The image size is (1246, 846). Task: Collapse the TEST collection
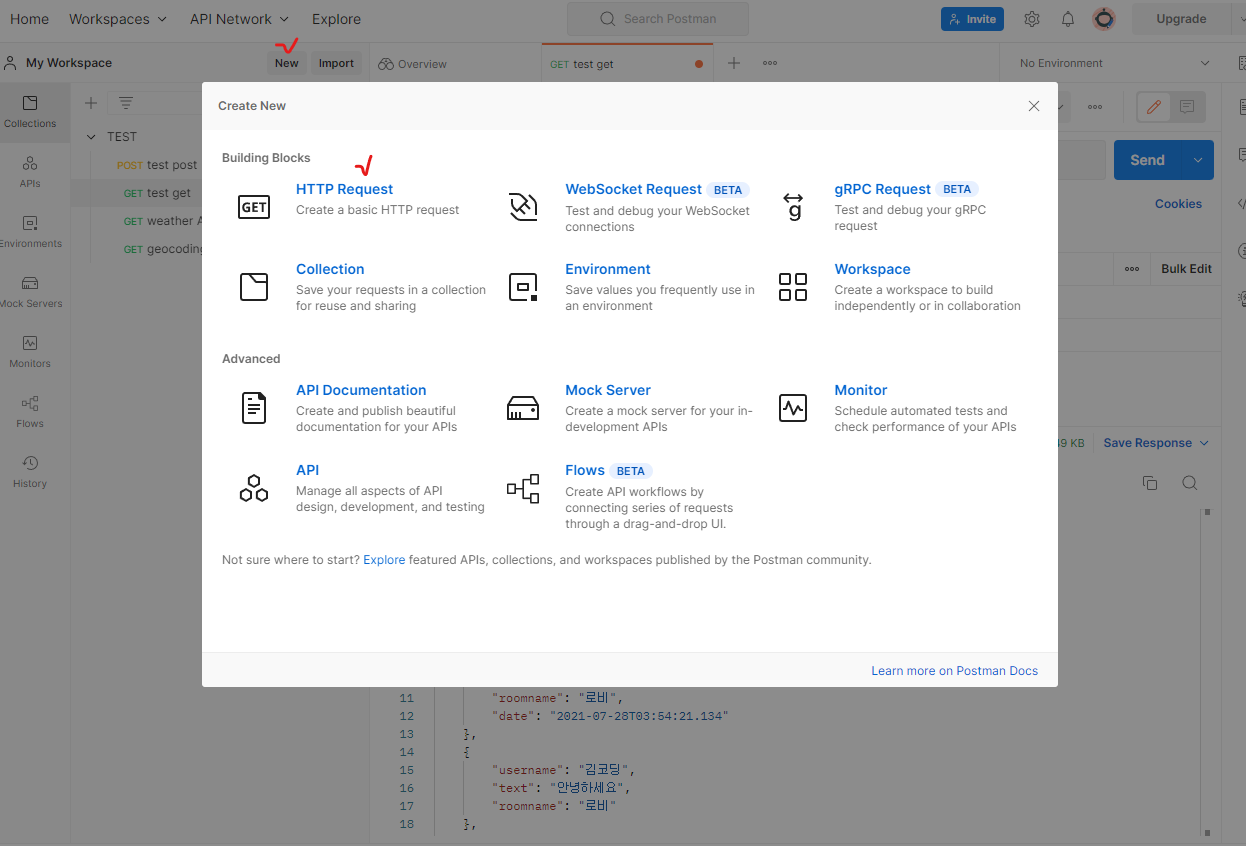(x=91, y=137)
